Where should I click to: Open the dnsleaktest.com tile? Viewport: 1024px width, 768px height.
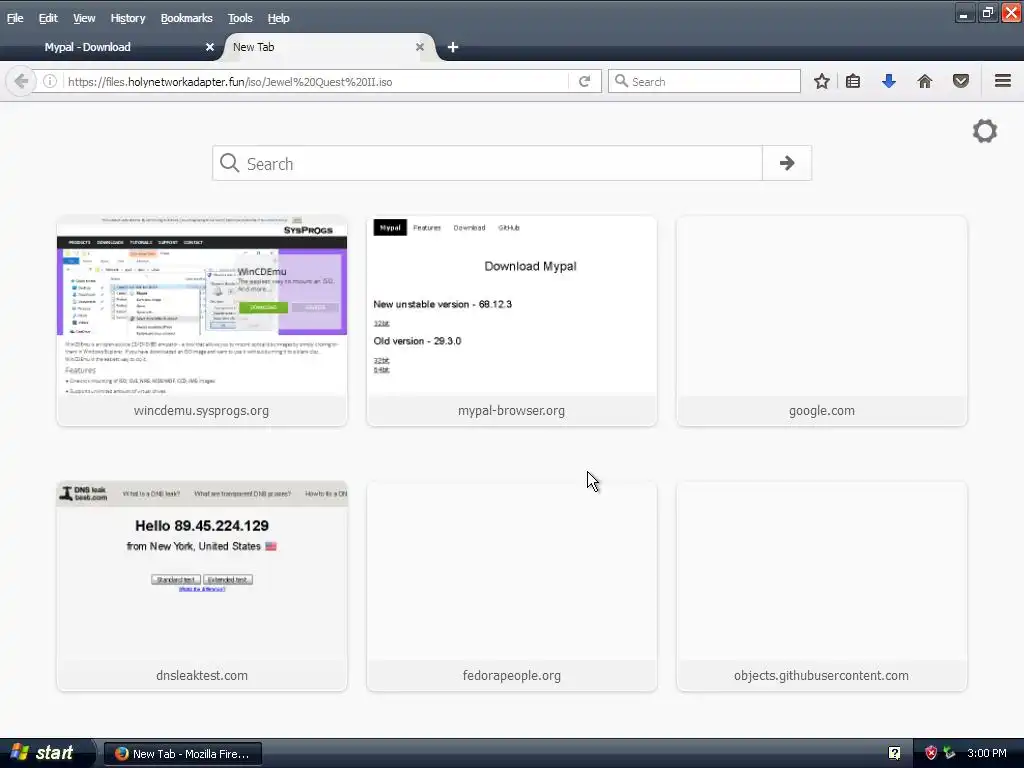[x=202, y=586]
